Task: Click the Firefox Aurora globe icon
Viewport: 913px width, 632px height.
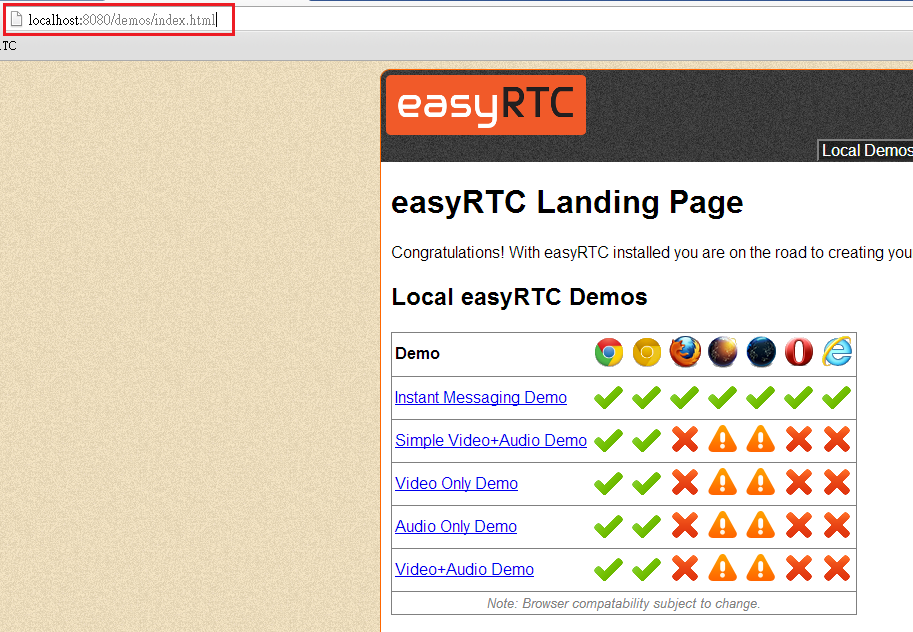Action: (723, 352)
